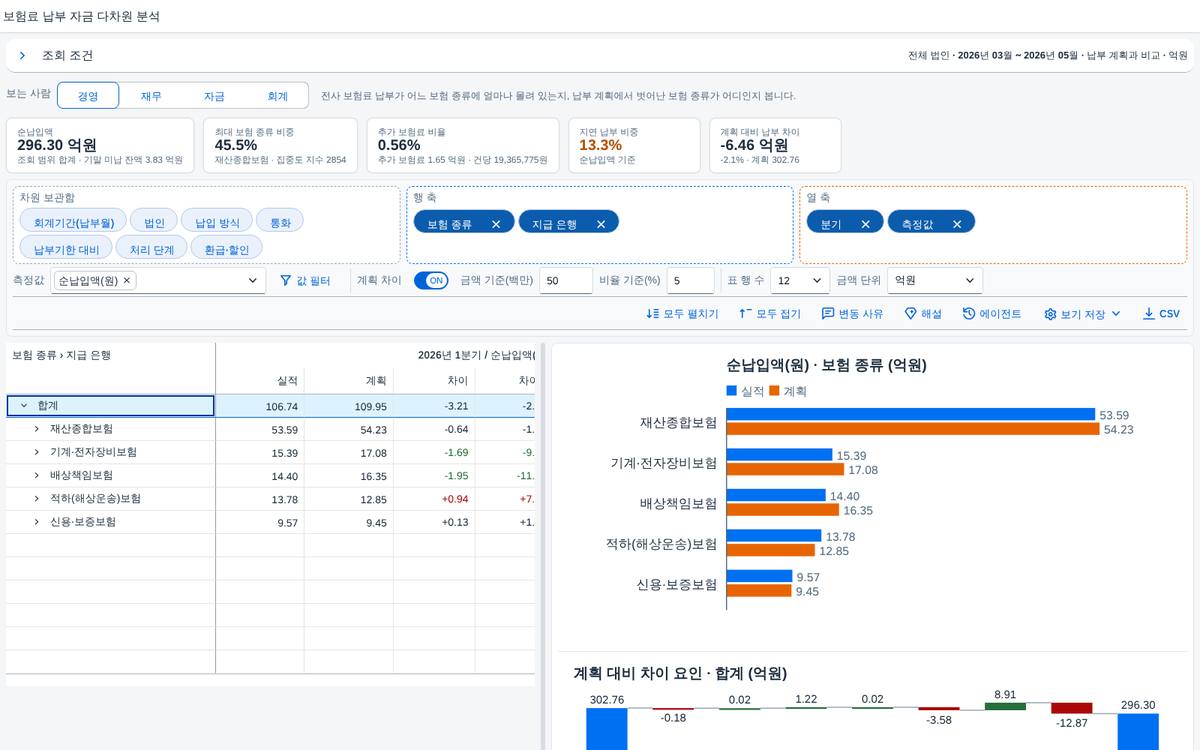The height and width of the screenshot is (750, 1200).
Task: Click 모두 접기 to collapse all rows
Action: [770, 314]
